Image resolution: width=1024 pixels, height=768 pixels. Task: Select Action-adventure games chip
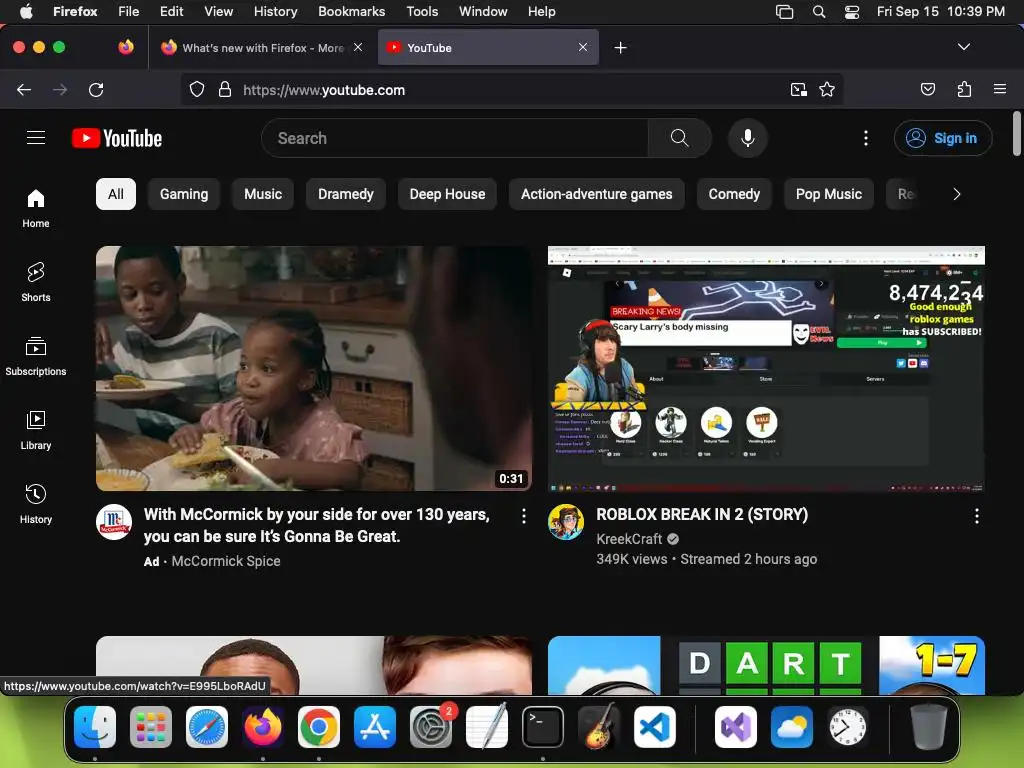coord(596,194)
